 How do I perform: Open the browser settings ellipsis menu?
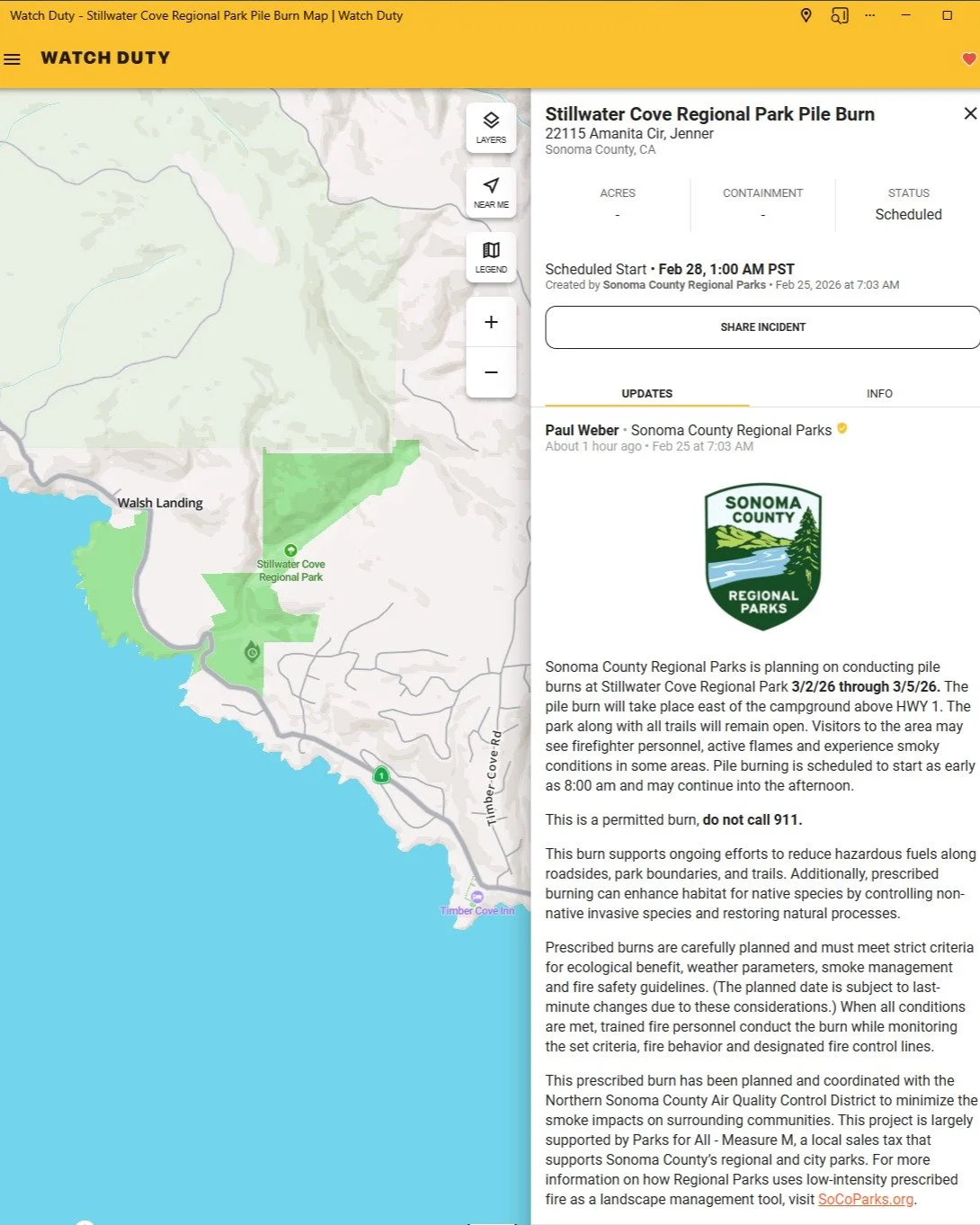(x=869, y=15)
